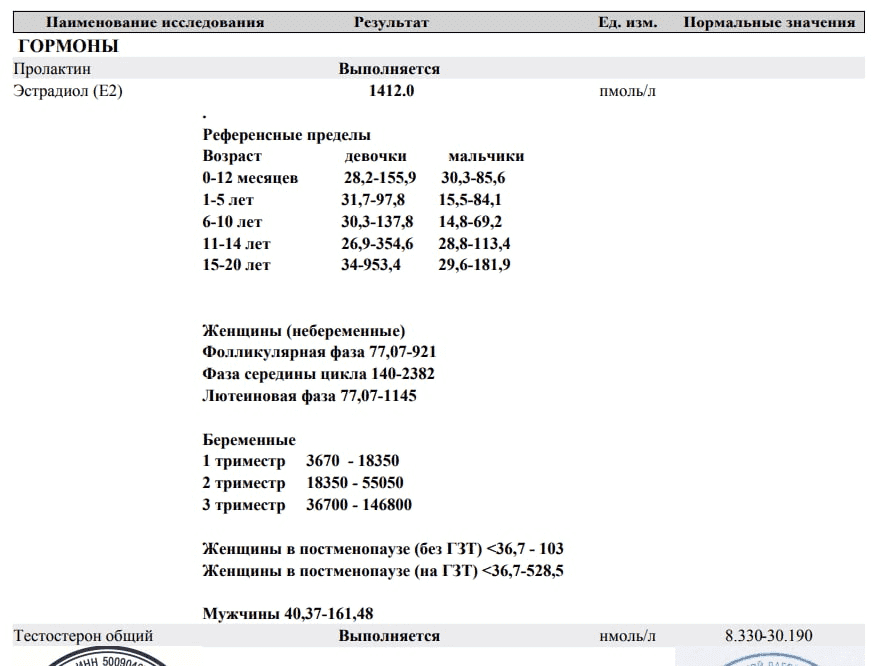The image size is (887, 666).
Task: Click the 'Женщины (небеременные)' heading
Action: (x=304, y=330)
